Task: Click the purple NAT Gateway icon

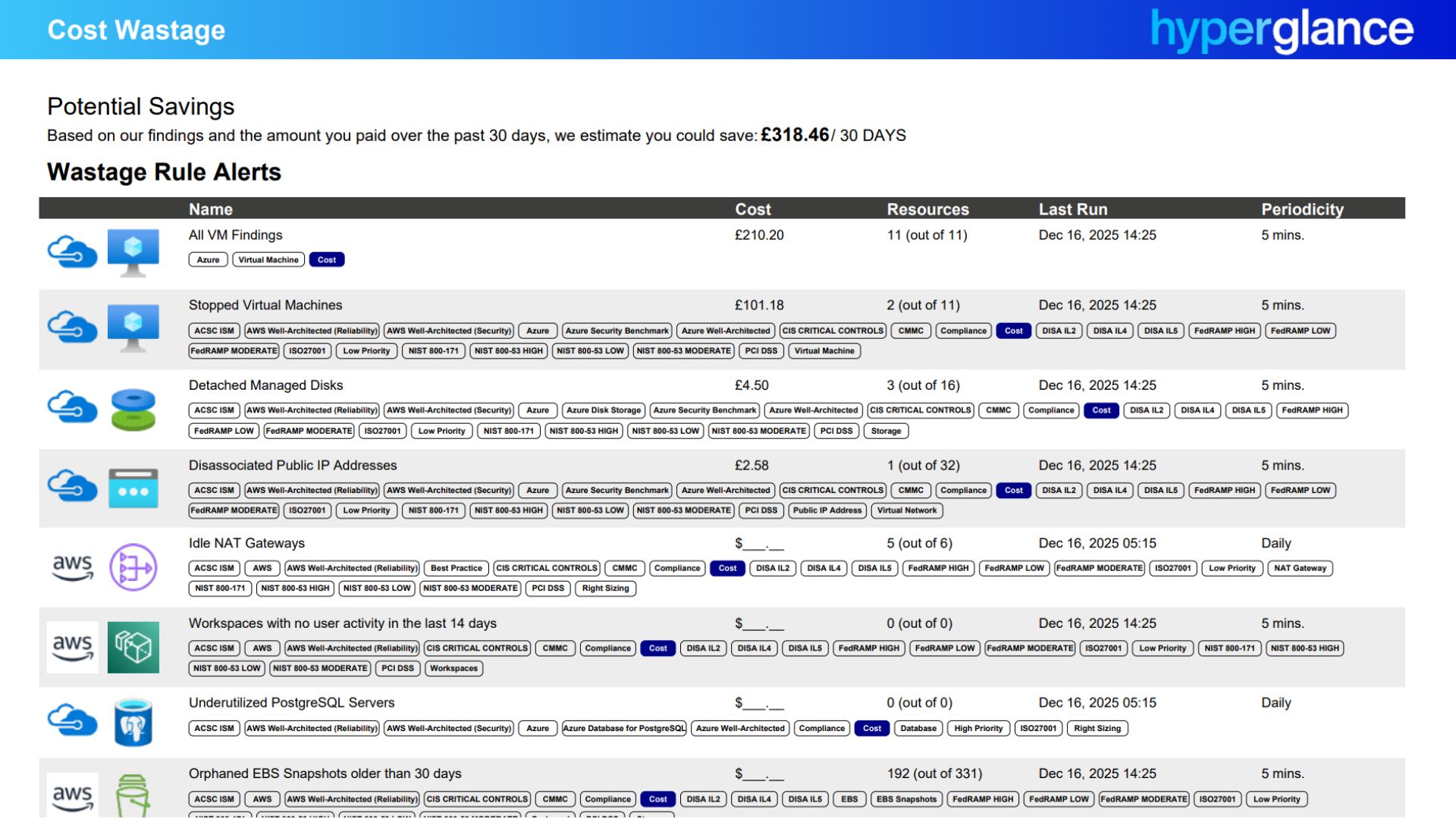Action: click(133, 567)
